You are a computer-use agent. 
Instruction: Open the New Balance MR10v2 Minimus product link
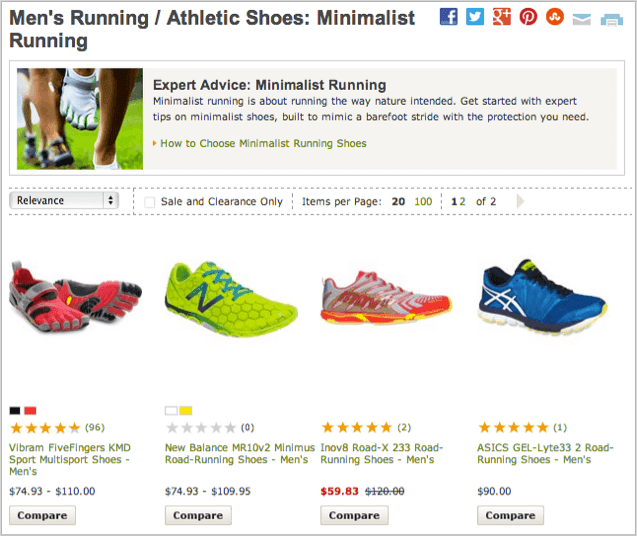[x=240, y=454]
